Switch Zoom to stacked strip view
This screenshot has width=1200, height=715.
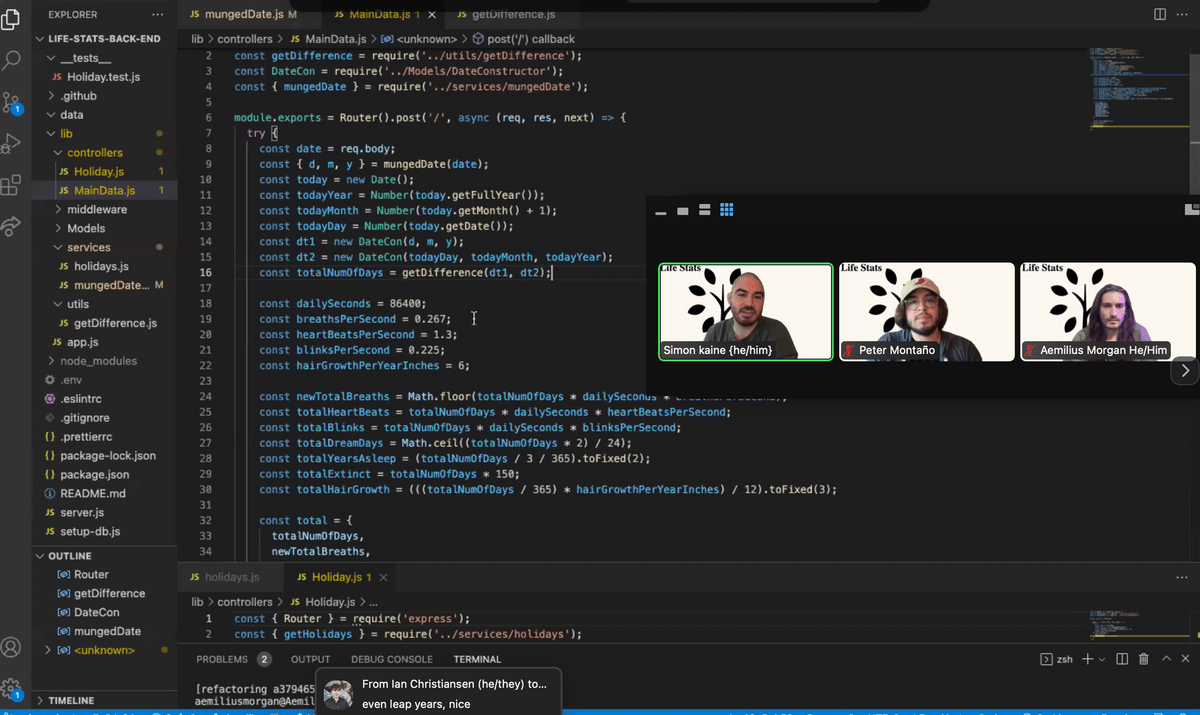coord(705,210)
